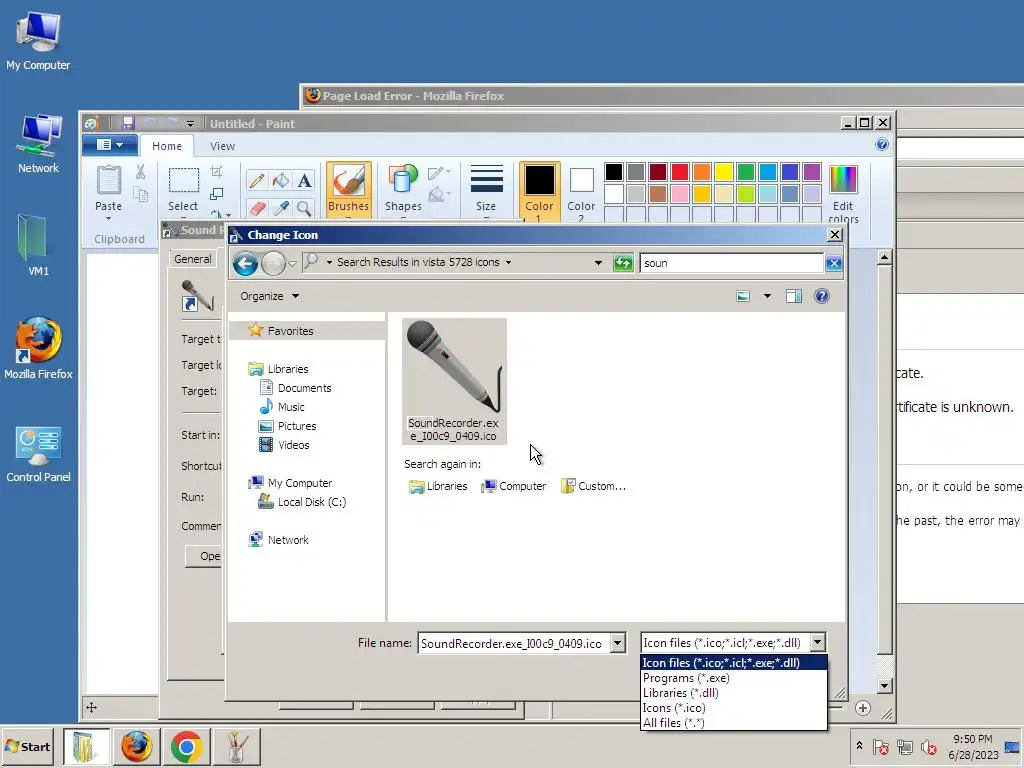Select Color 1 button in Paint
Screen dimensions: 1024x768
(539, 191)
